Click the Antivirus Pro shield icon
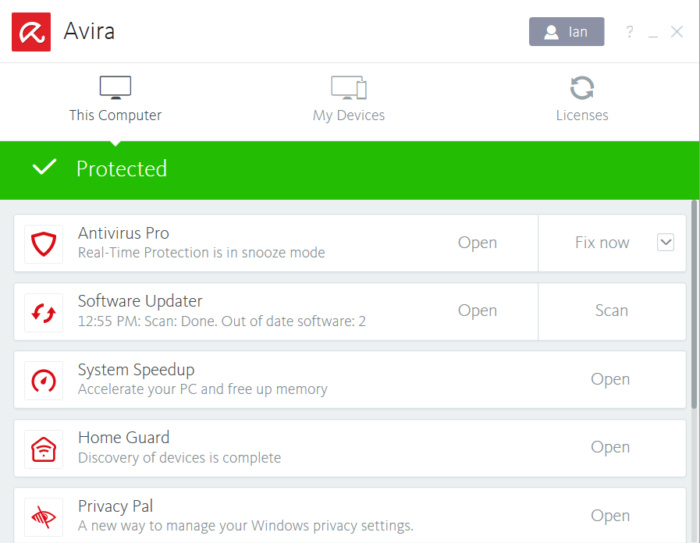 point(43,244)
